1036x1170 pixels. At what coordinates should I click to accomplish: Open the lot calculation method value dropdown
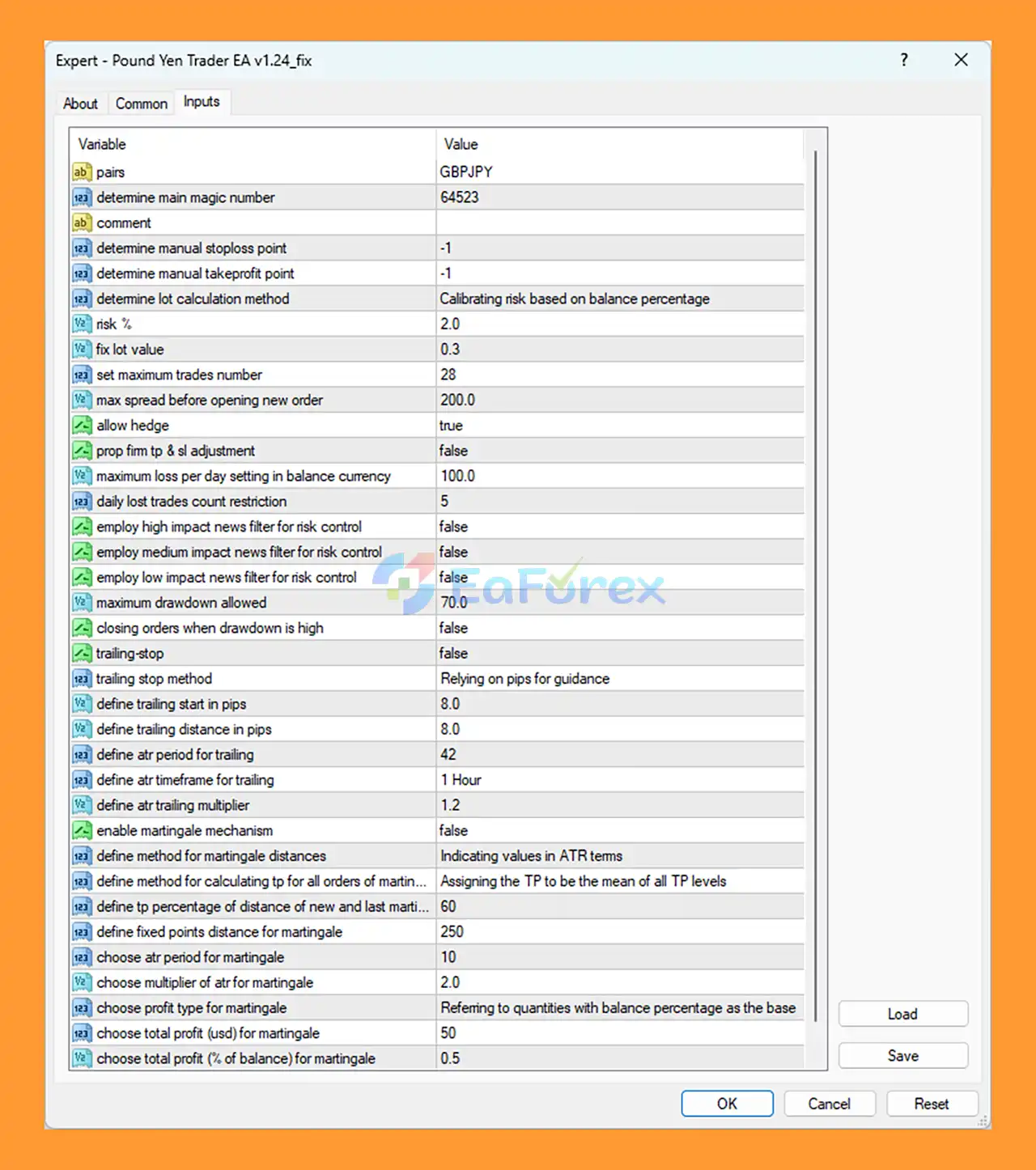pyautogui.click(x=619, y=299)
